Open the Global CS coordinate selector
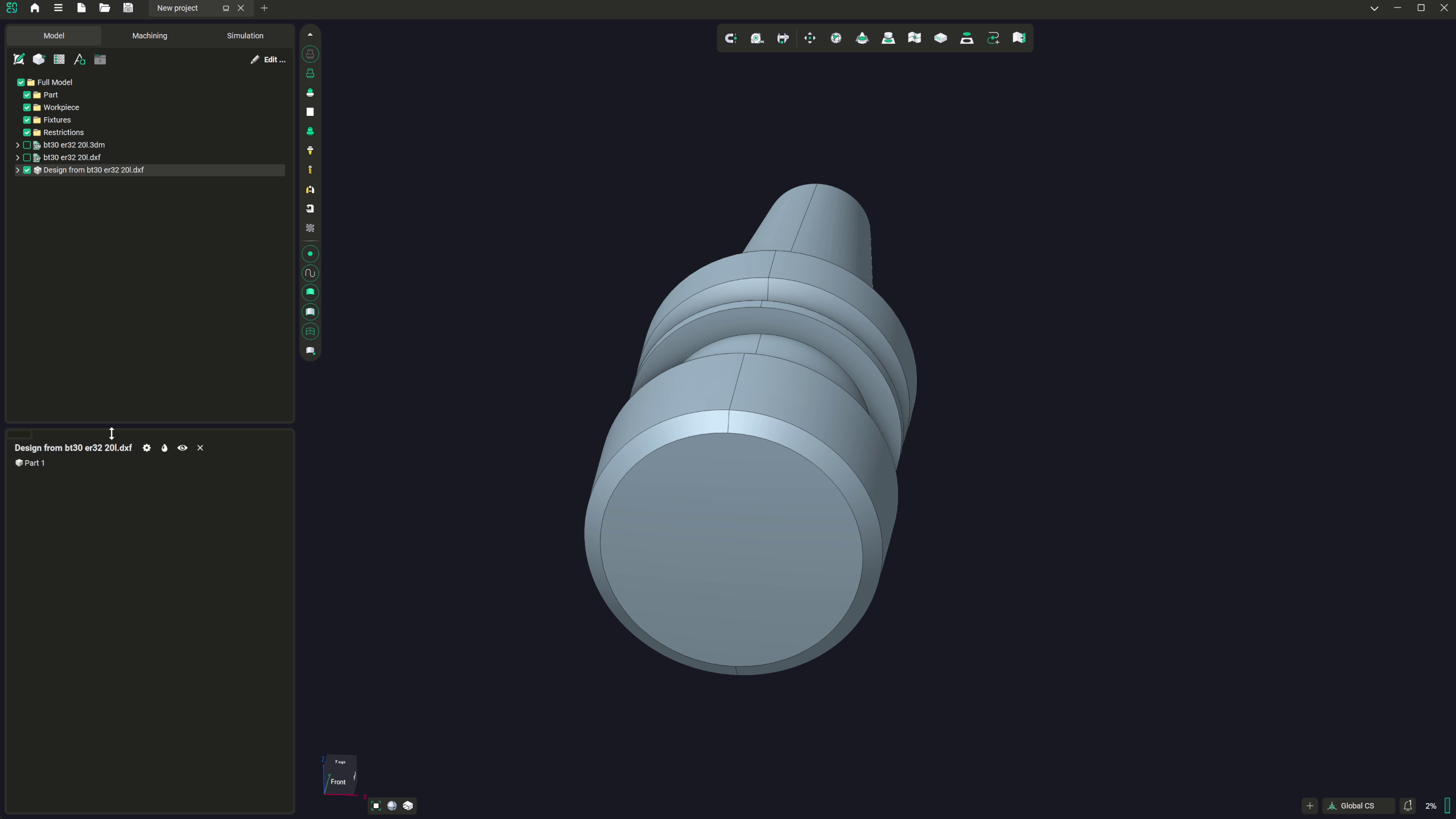 1357,805
